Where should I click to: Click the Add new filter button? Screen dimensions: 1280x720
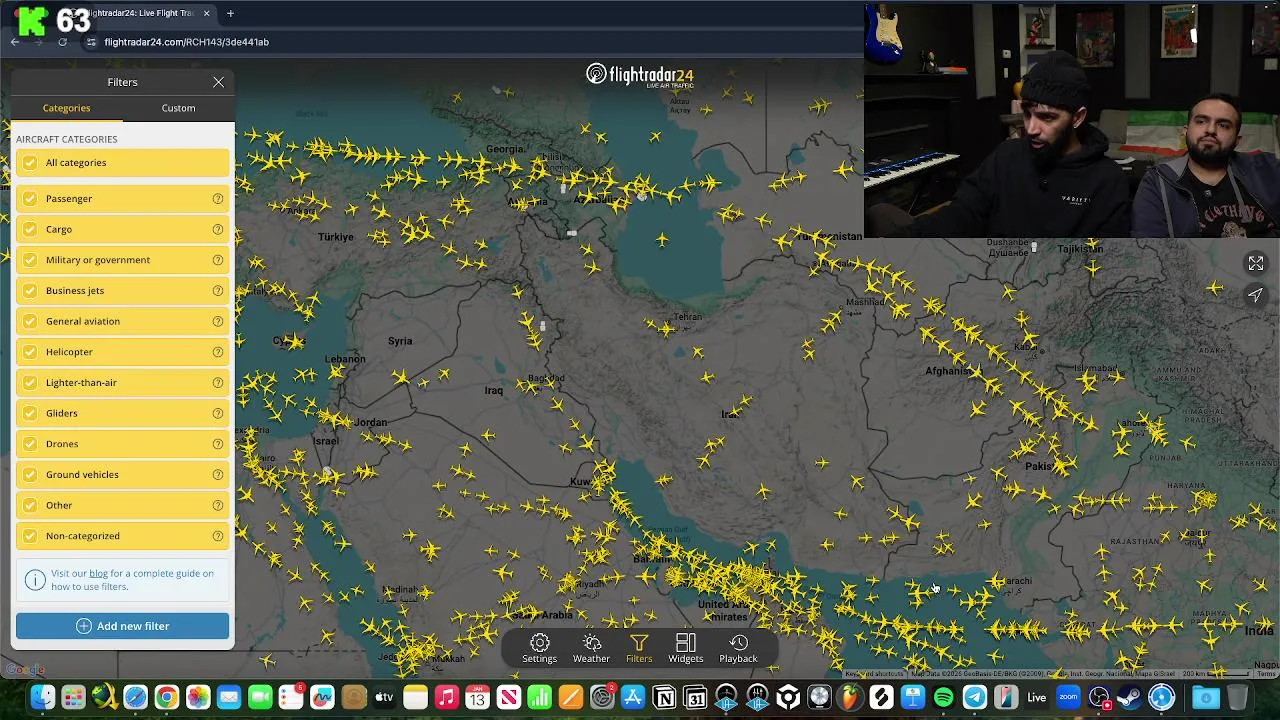122,626
